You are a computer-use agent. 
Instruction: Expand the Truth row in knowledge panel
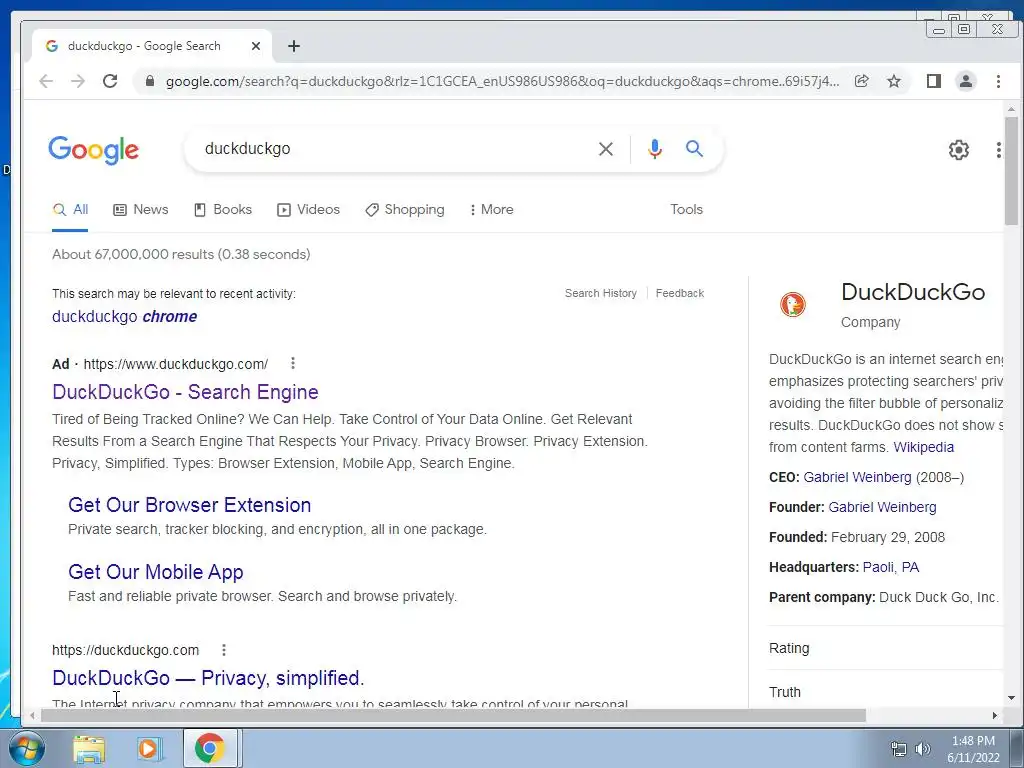pos(886,692)
